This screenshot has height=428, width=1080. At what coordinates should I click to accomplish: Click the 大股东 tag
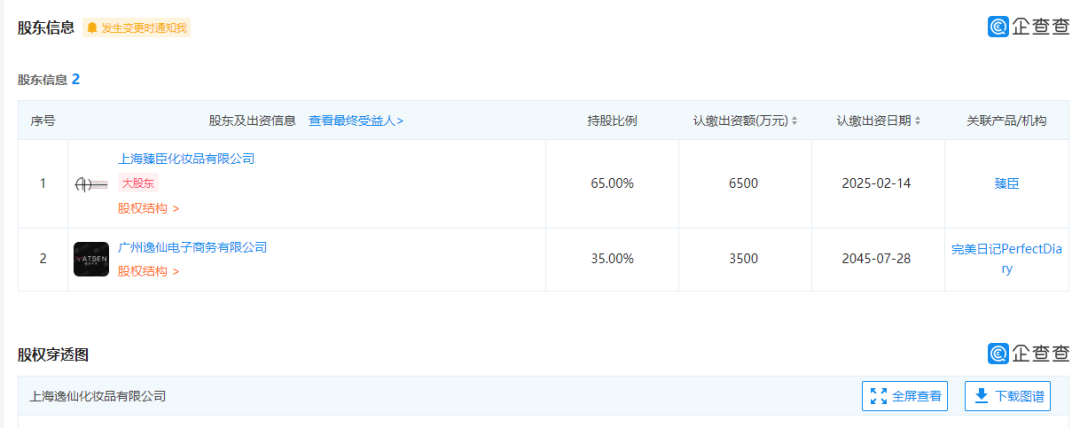pos(138,183)
